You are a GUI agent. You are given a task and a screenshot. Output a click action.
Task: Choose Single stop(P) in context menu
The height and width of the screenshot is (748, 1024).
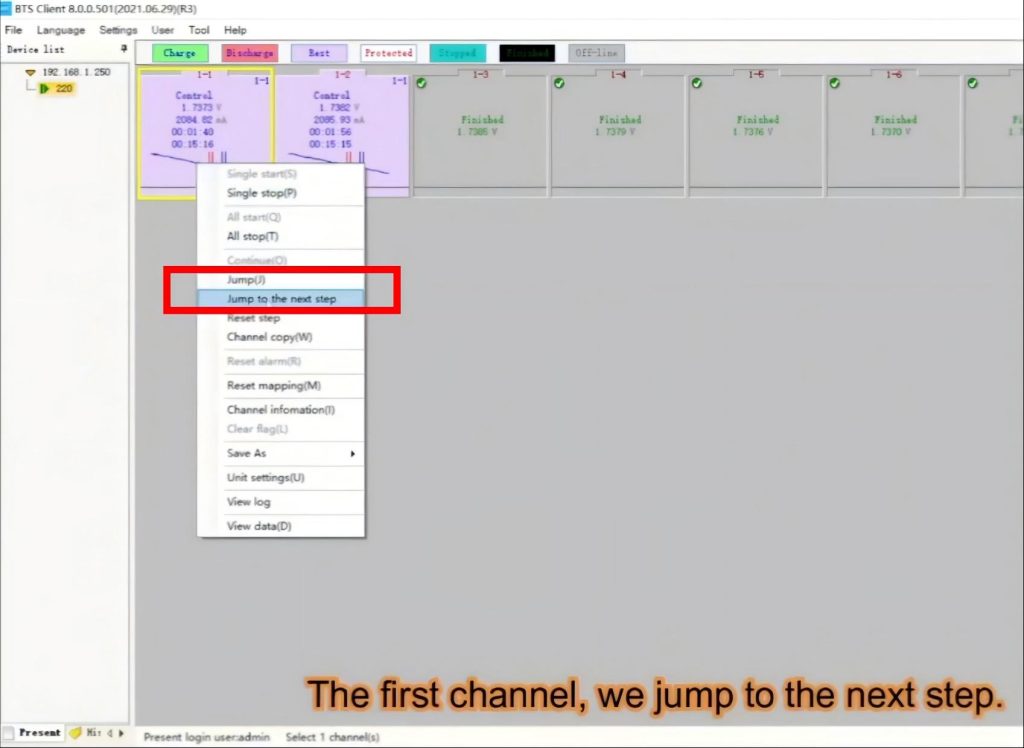[x=281, y=193]
